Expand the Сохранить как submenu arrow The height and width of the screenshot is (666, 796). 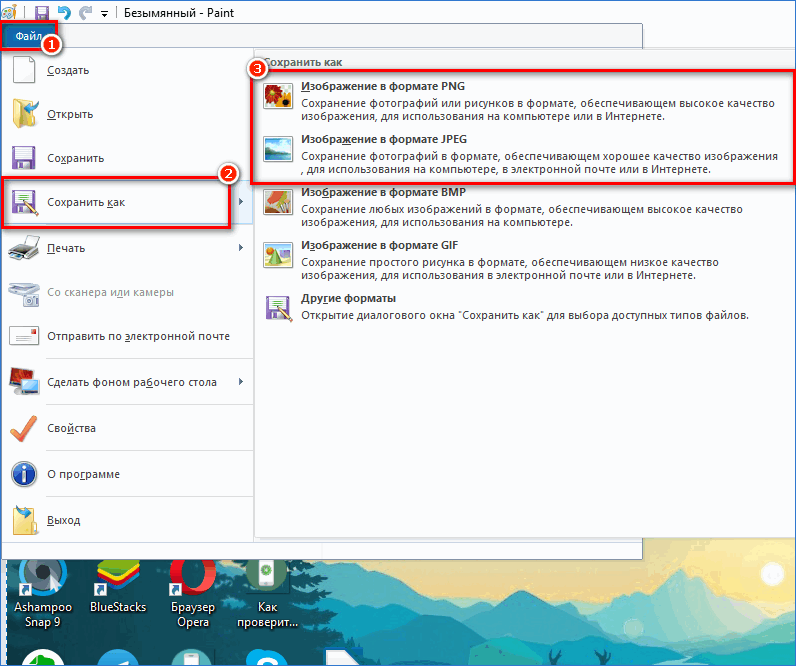click(241, 202)
